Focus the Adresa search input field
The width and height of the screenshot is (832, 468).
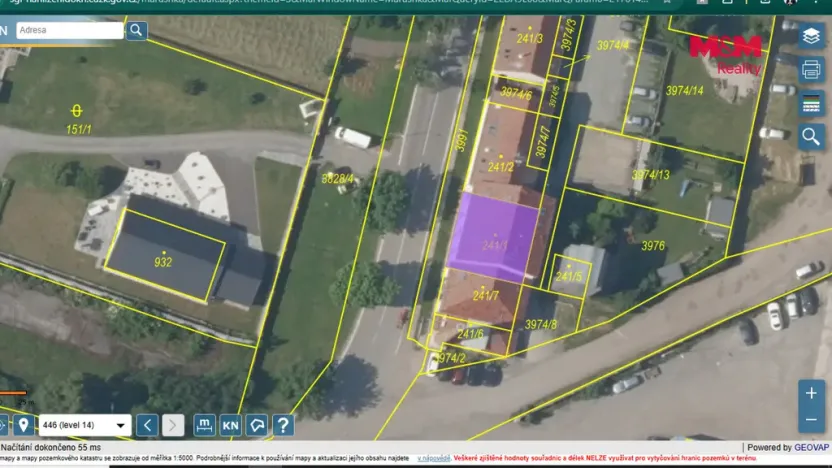[70, 30]
